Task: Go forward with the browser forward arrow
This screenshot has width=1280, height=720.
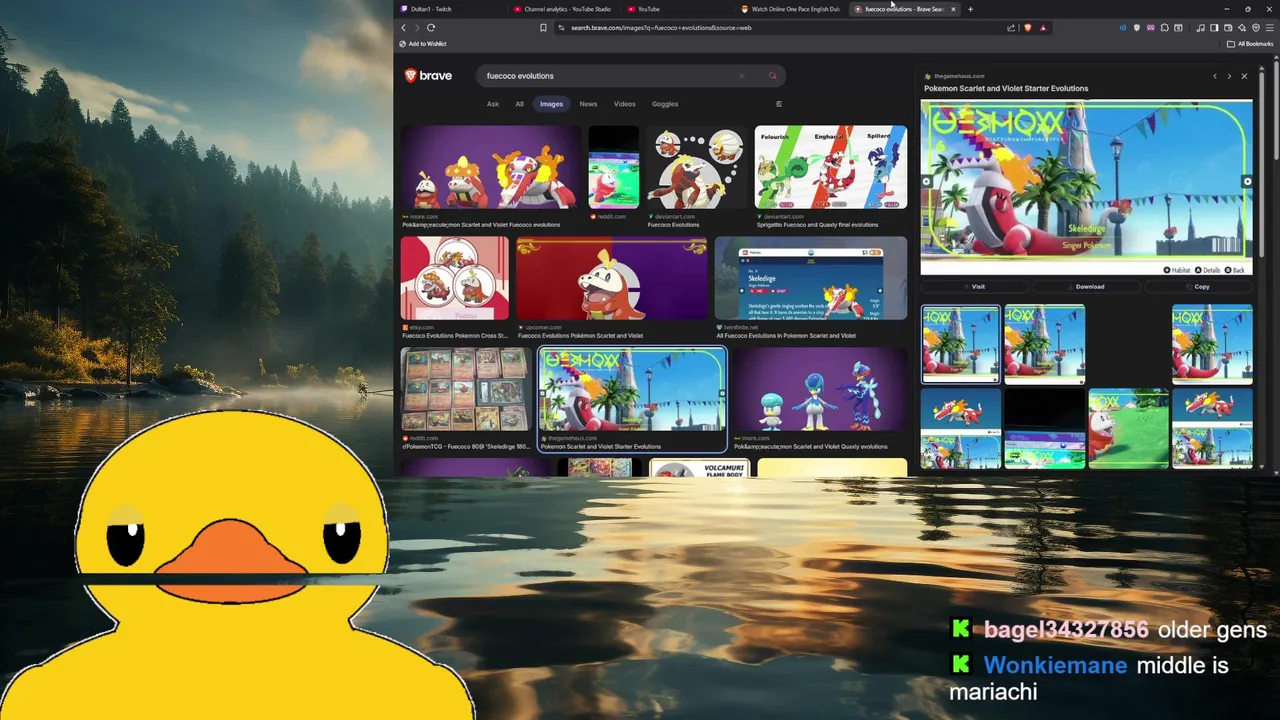Action: coord(417,28)
